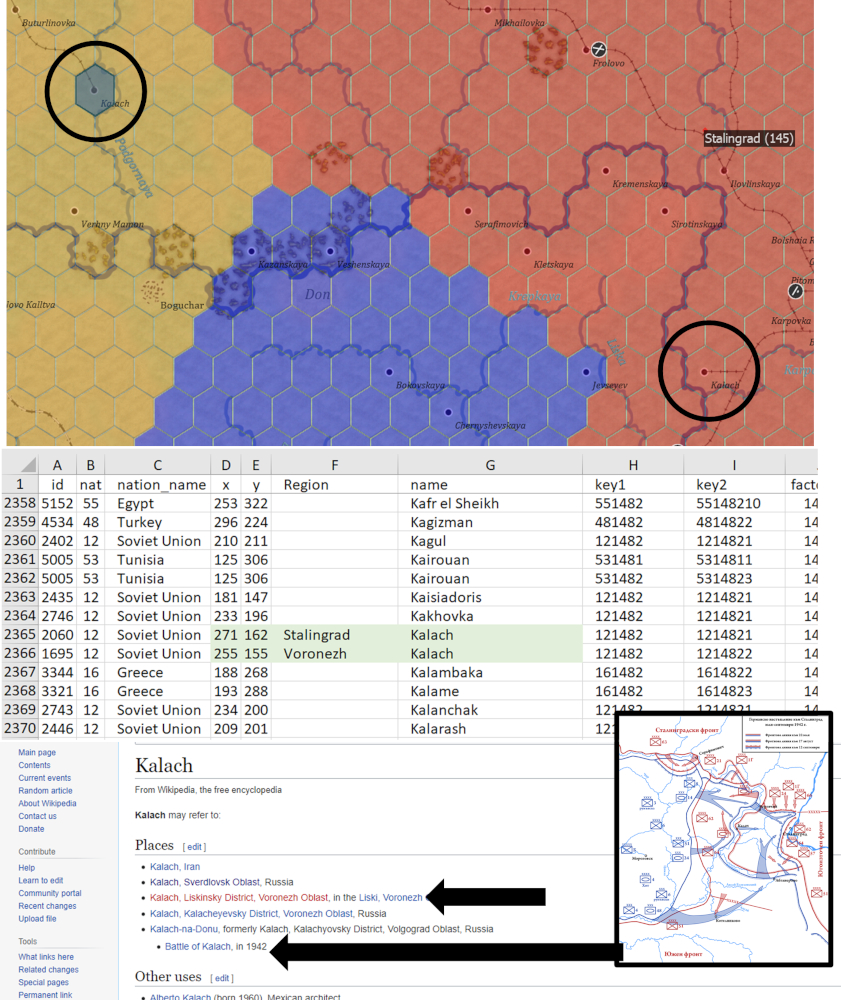Click the 'Kagizman' name cell

(490, 522)
